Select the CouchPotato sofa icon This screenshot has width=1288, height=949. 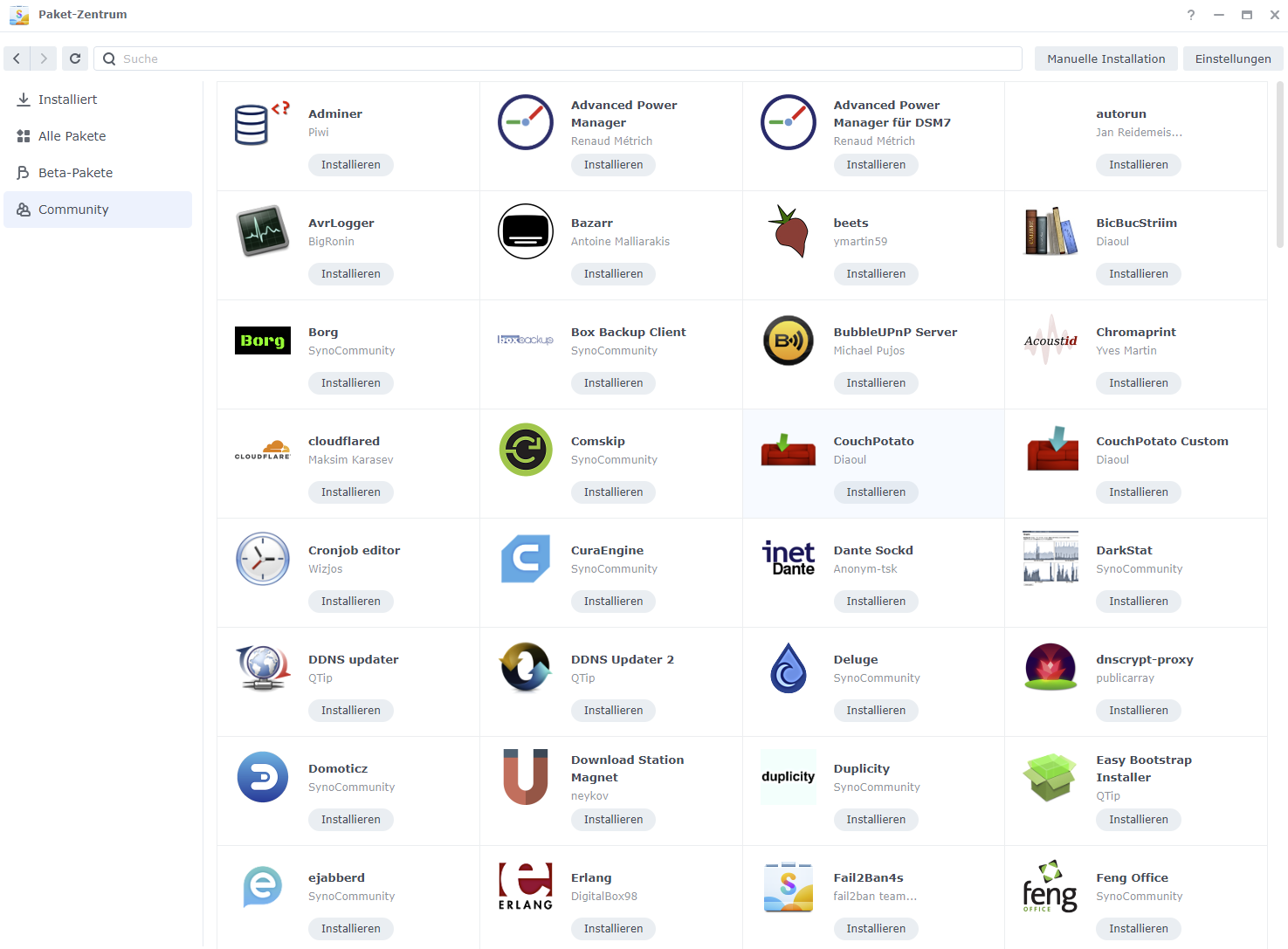[x=789, y=450]
